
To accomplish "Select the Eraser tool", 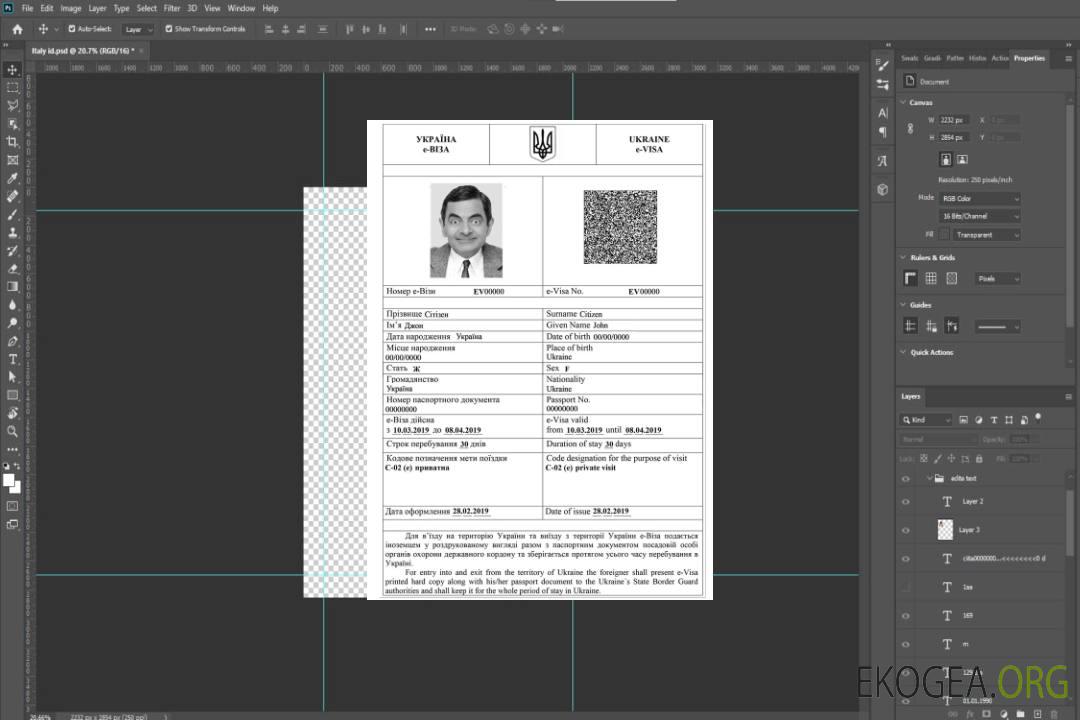I will [x=12, y=269].
